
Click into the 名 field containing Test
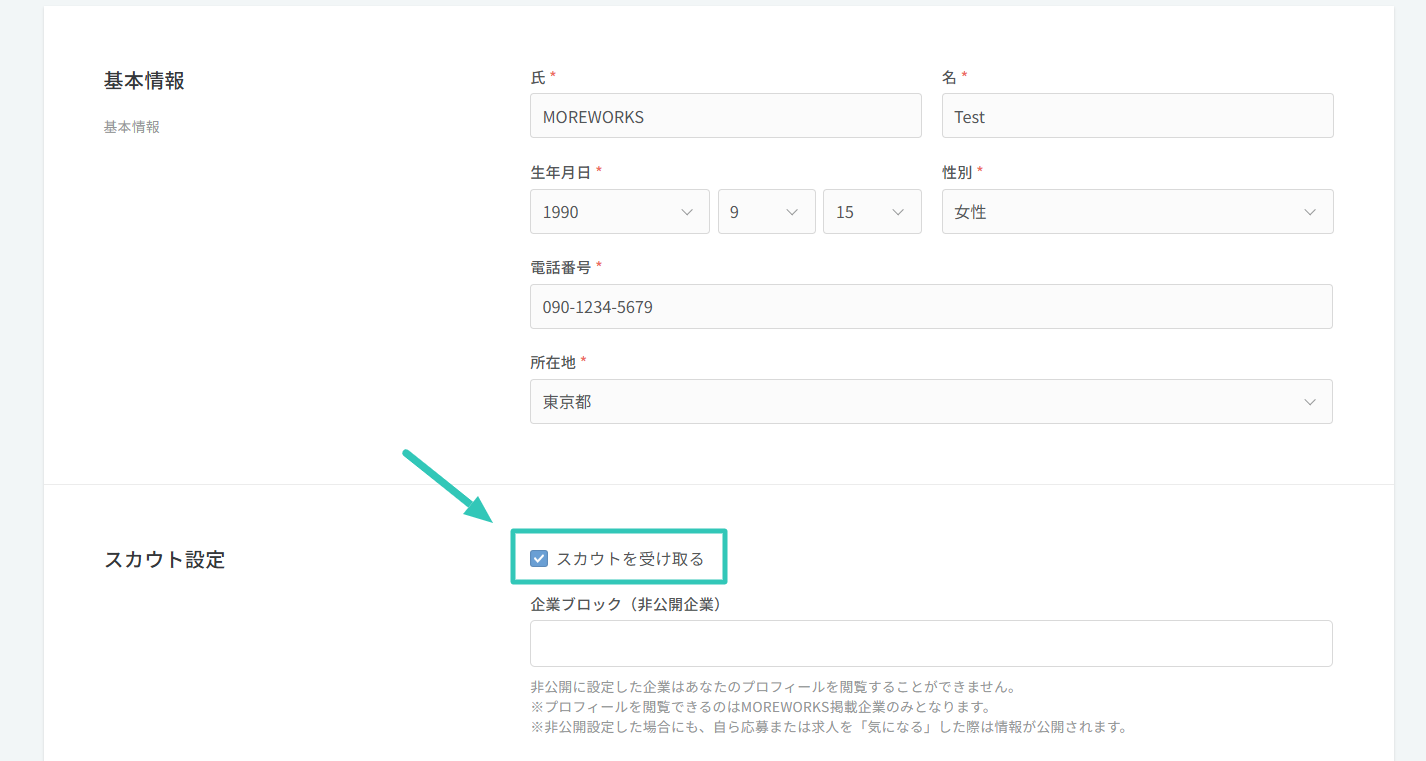click(1137, 116)
